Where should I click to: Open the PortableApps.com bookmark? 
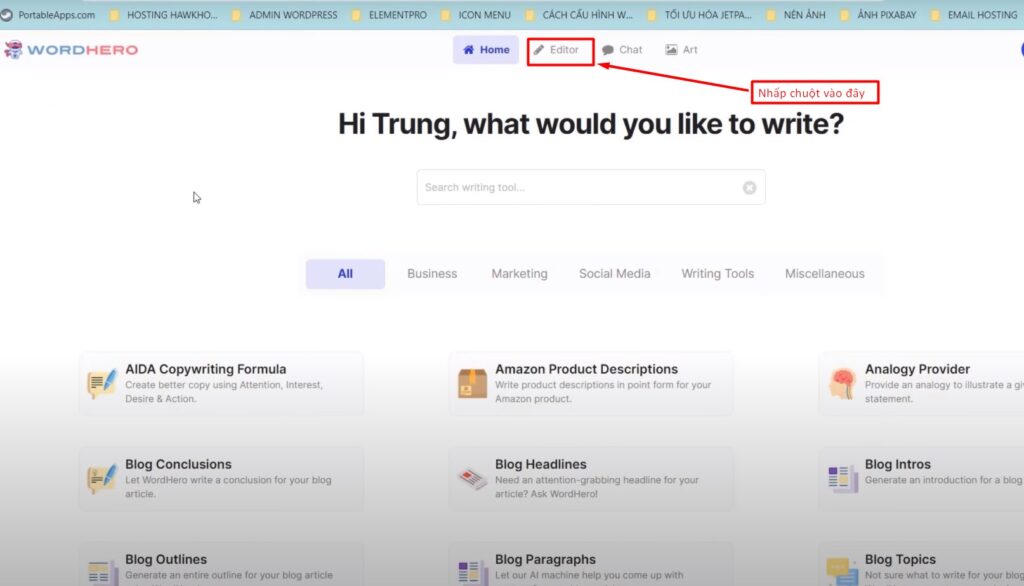[x=49, y=14]
